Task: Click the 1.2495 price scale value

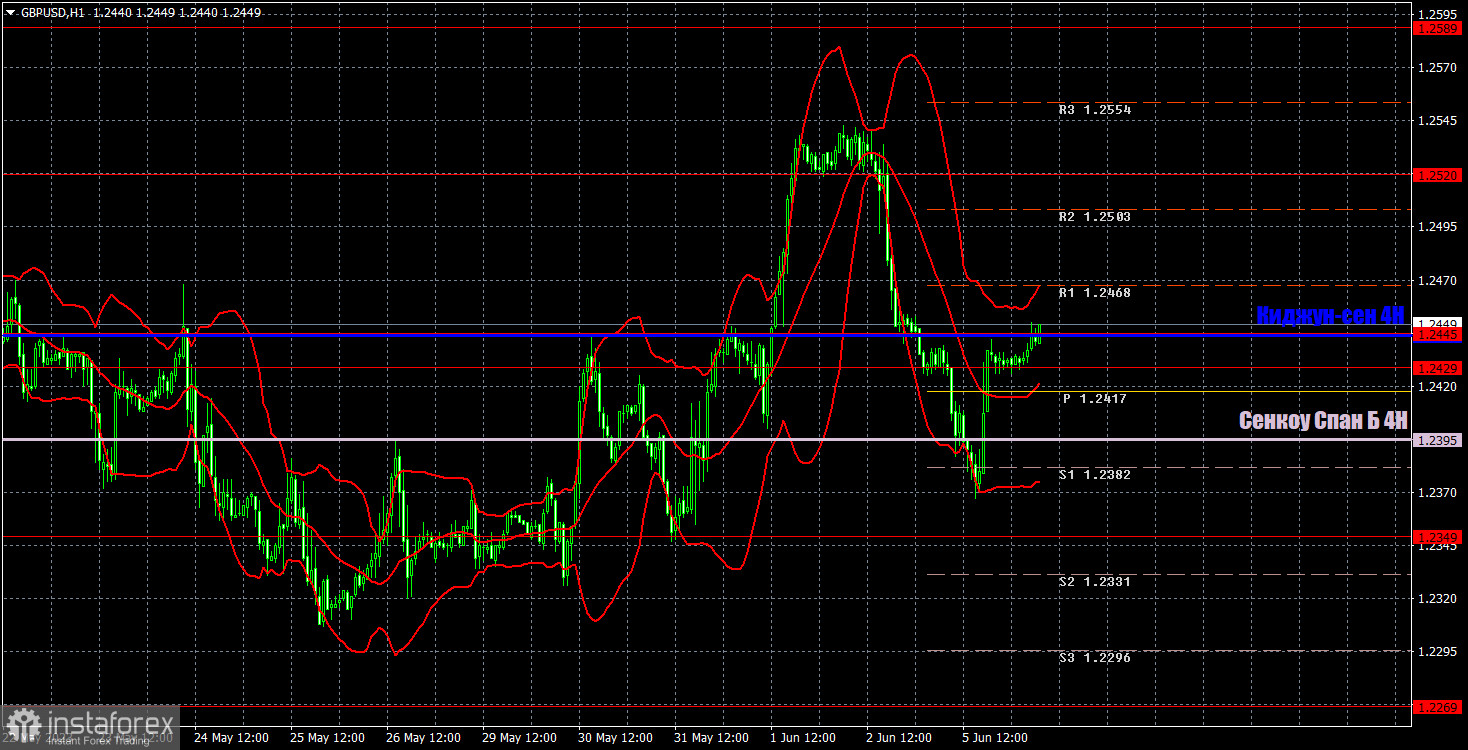Action: tap(1436, 227)
